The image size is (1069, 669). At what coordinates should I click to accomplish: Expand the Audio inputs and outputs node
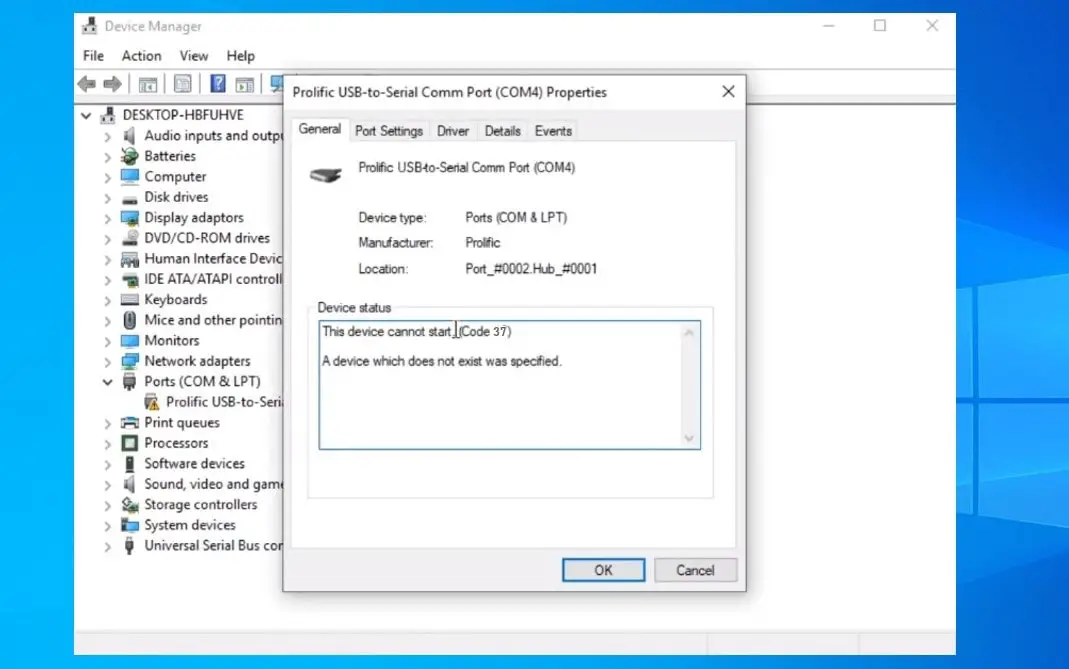108,136
